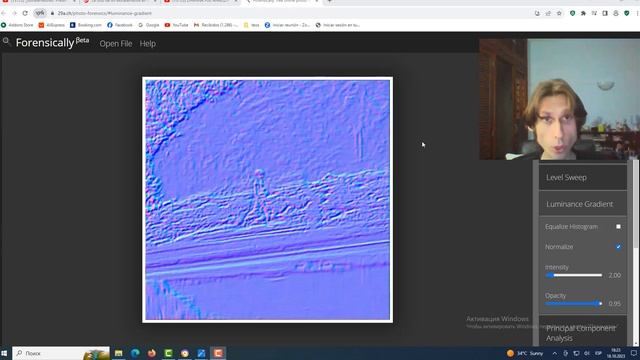Go forward with the browser forward arrow
This screenshot has width=640, height=360.
coord(14,13)
